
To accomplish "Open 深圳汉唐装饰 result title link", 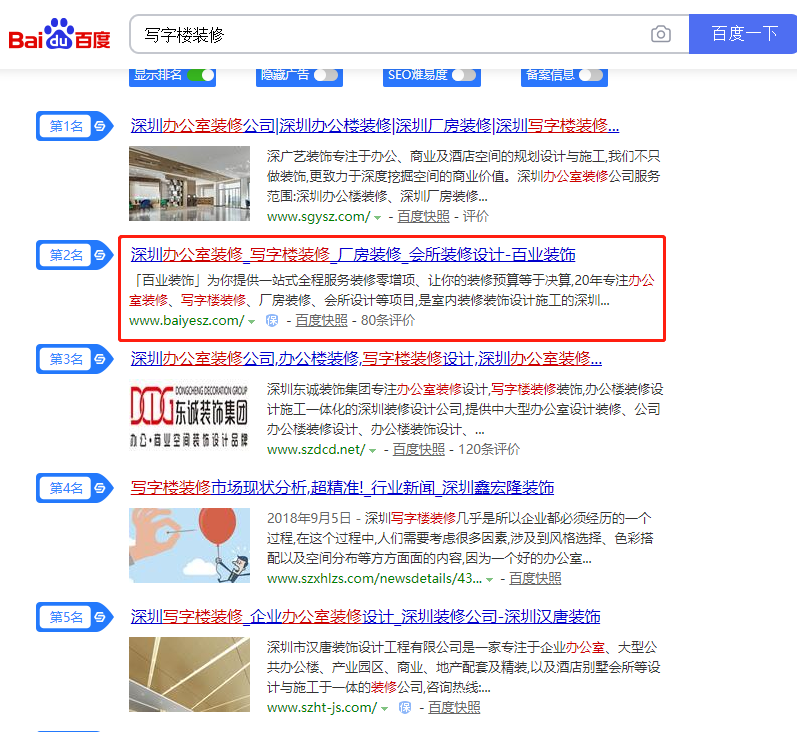I will pyautogui.click(x=365, y=617).
